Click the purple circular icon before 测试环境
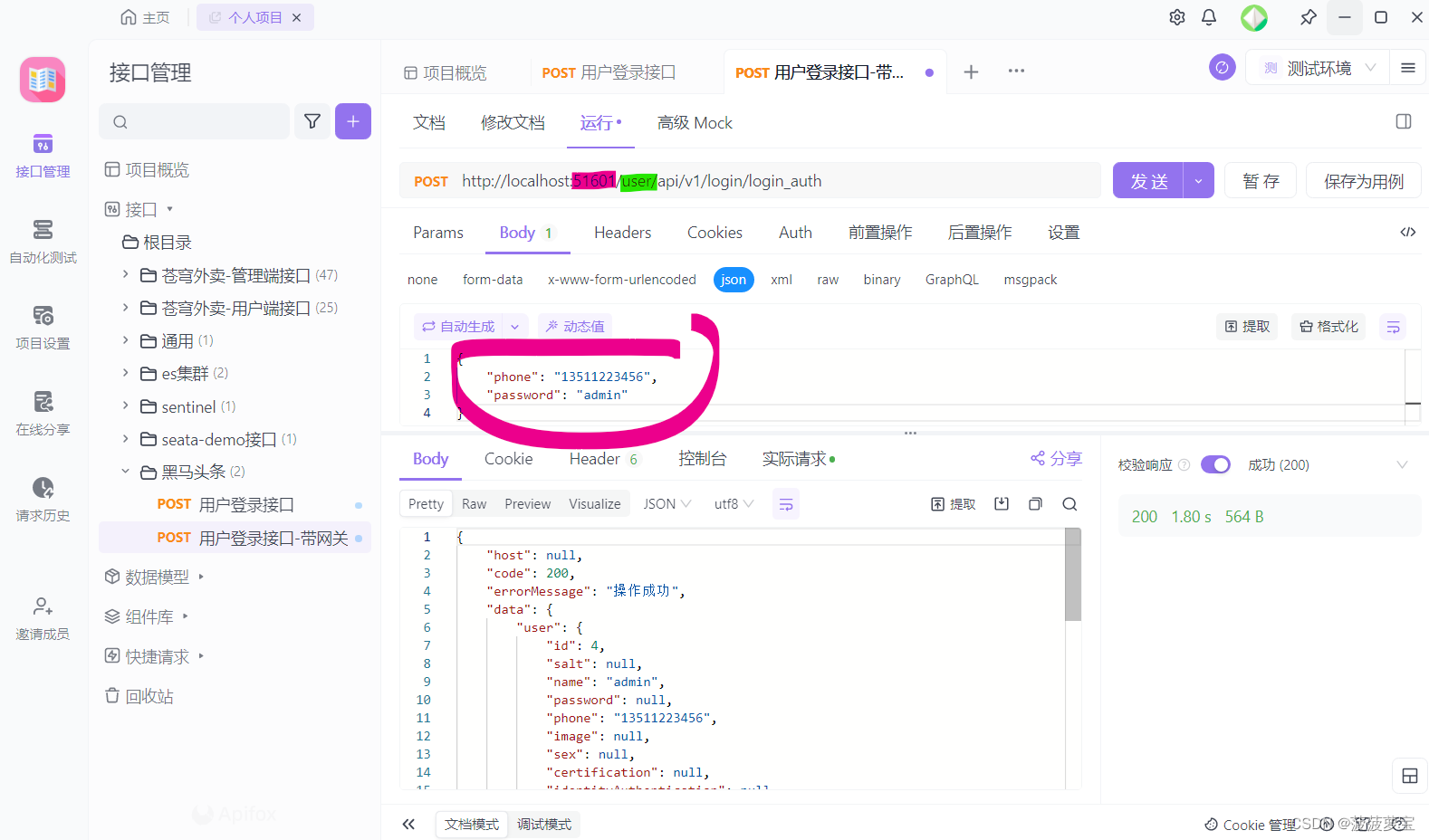Screen dimensions: 1429x840 pyautogui.click(x=1223, y=67)
